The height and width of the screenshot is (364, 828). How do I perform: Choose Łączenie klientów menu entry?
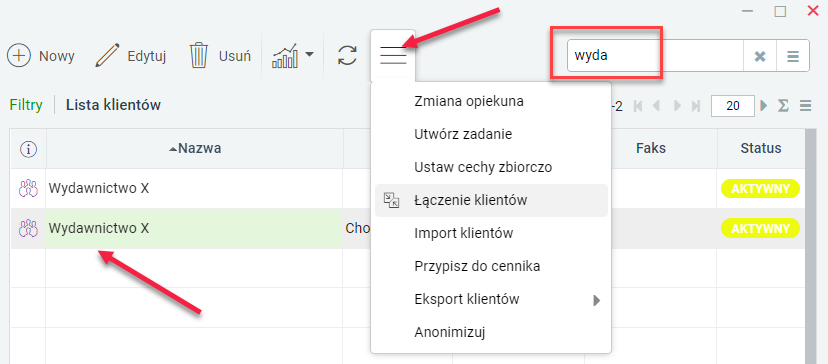click(x=491, y=200)
